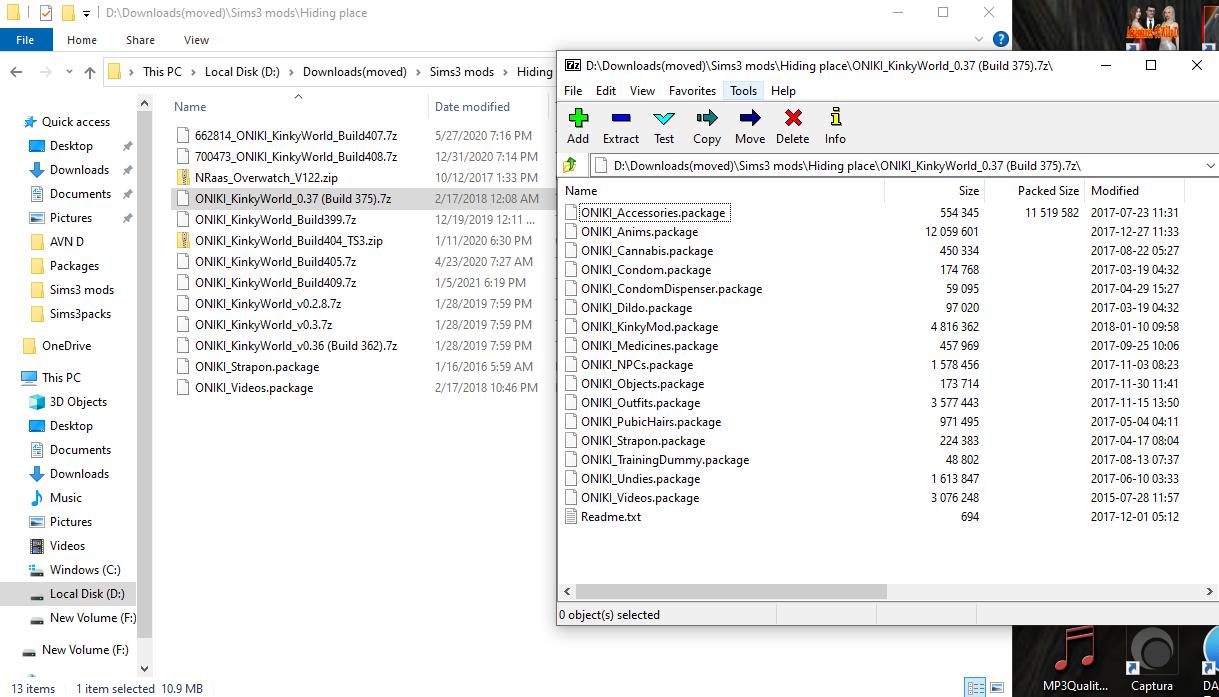Click the Info toolbar icon in 7-Zip
Viewport: 1219px width, 697px height.
835,127
